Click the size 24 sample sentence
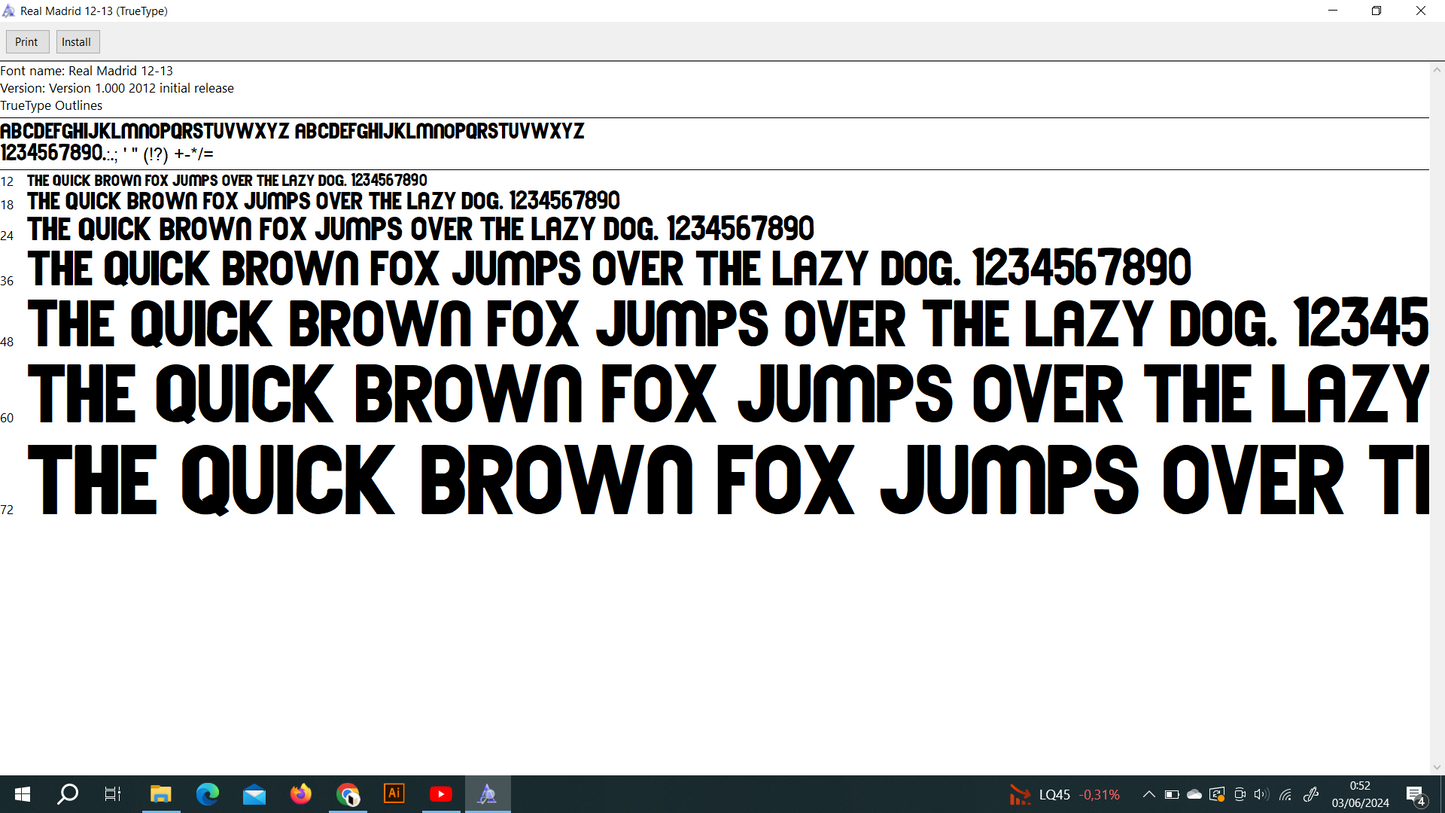Viewport: 1445px width, 813px height. [421, 229]
